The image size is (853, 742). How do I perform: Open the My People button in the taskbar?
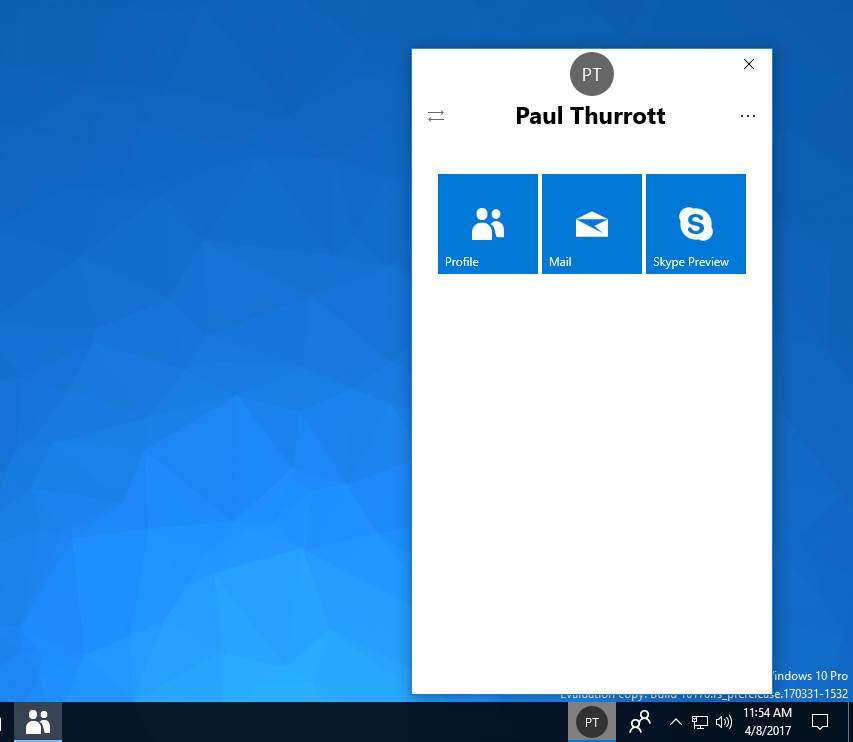pos(639,722)
